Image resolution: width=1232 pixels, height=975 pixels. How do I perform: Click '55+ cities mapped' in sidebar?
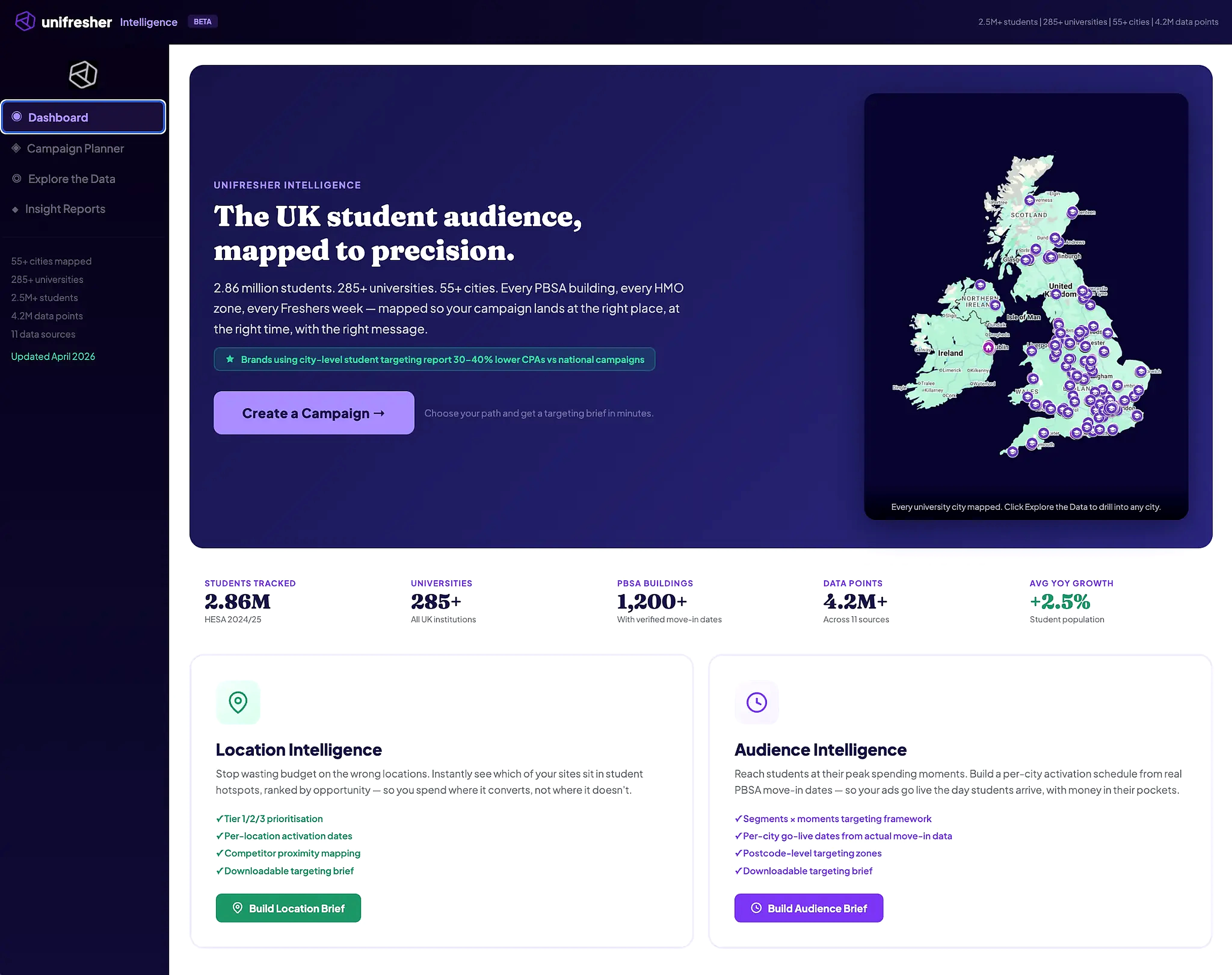click(51, 261)
